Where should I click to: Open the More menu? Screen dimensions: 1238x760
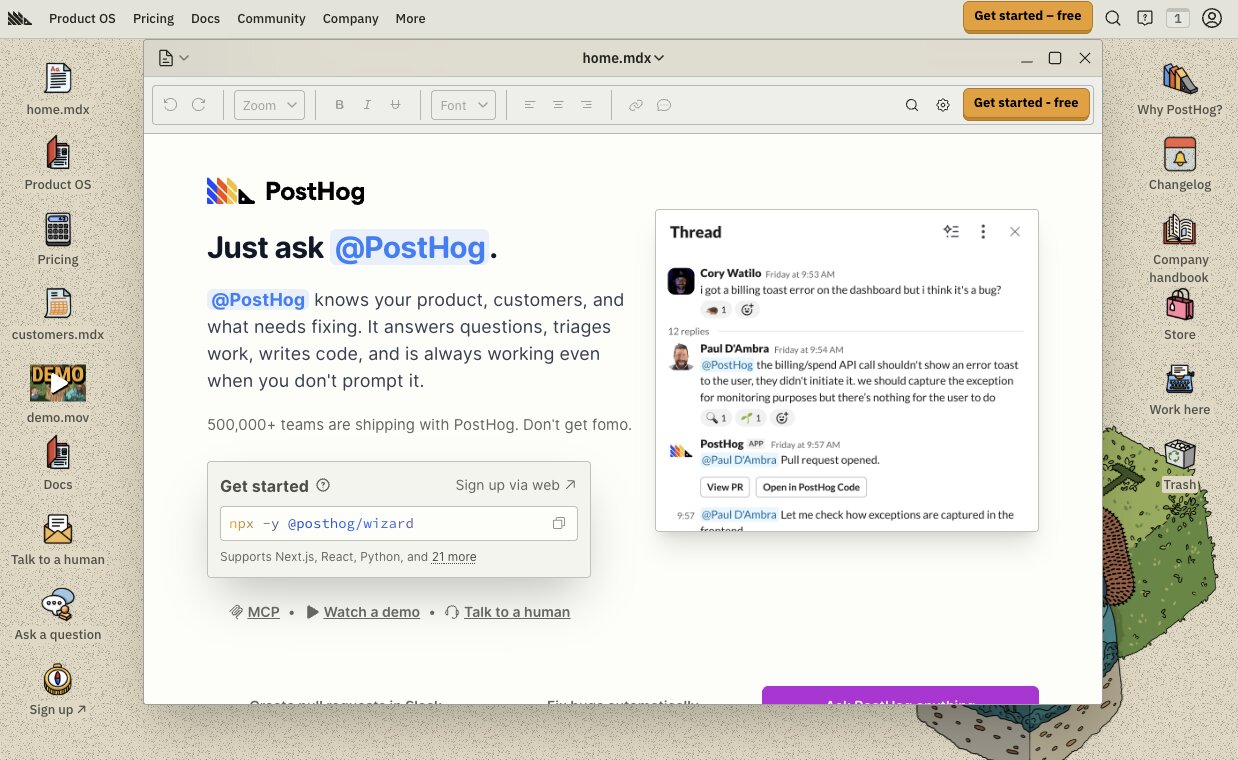tap(410, 18)
